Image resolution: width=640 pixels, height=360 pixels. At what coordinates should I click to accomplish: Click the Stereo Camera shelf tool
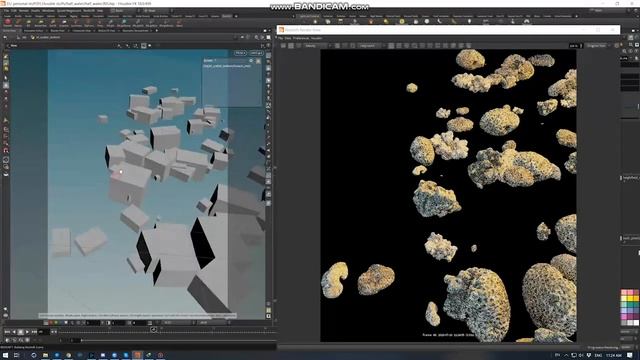[x=486, y=22]
